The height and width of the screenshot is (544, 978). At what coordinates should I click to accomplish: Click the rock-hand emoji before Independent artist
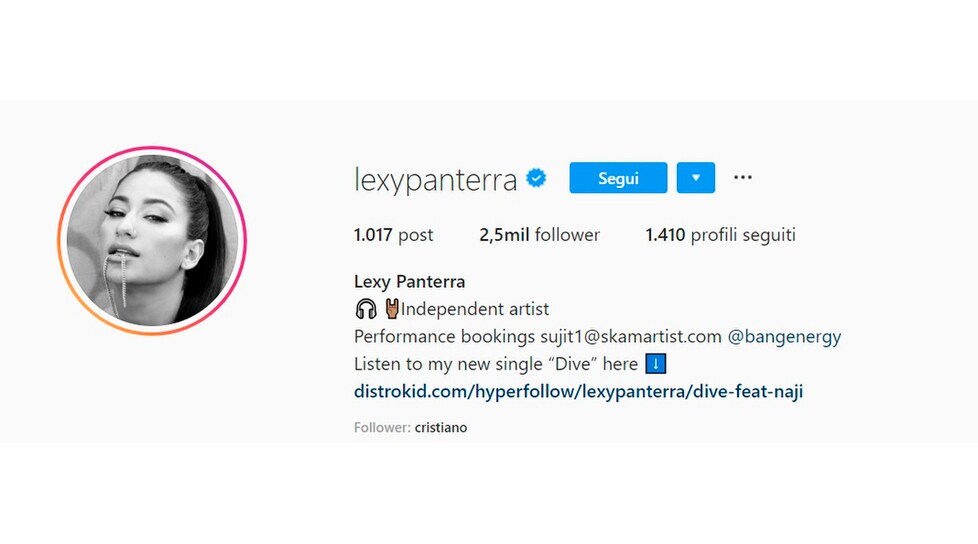pyautogui.click(x=392, y=308)
